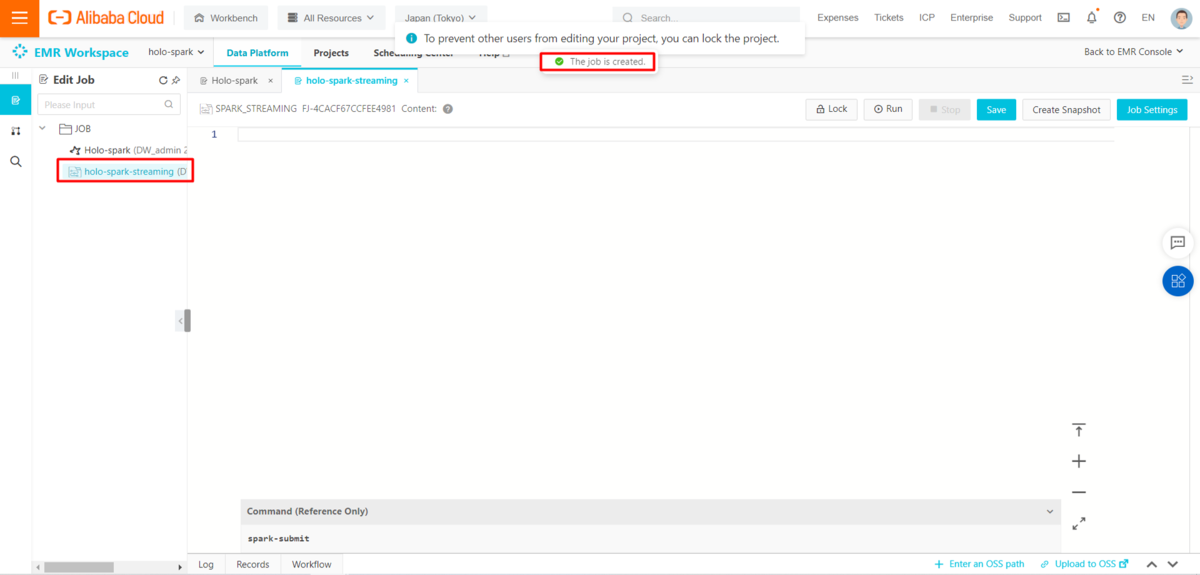Screen dimensions: 1200x575
Task: Switch to the Data Platform tab
Action: click(x=257, y=53)
